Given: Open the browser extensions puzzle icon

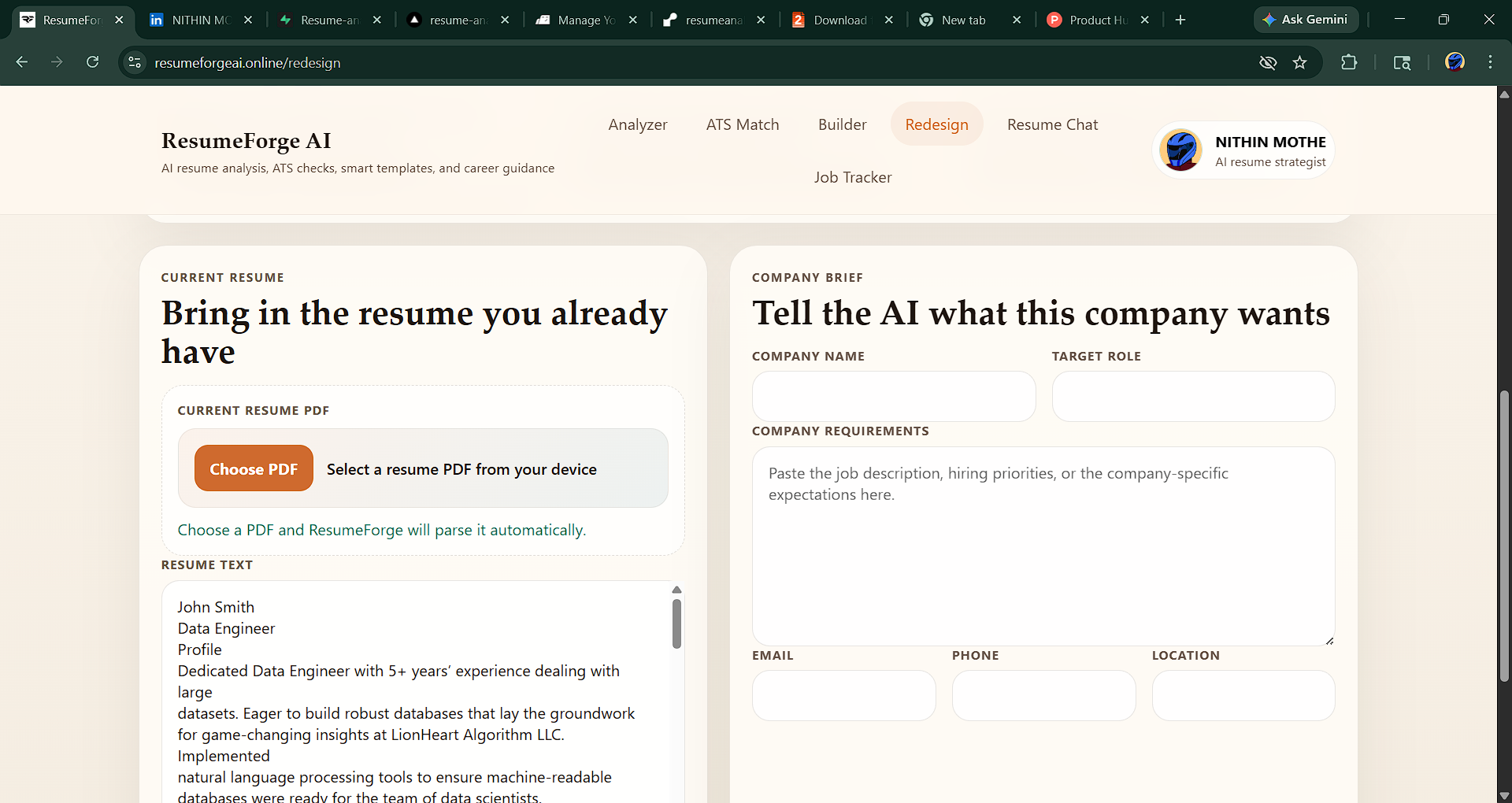Looking at the screenshot, I should pos(1349,62).
